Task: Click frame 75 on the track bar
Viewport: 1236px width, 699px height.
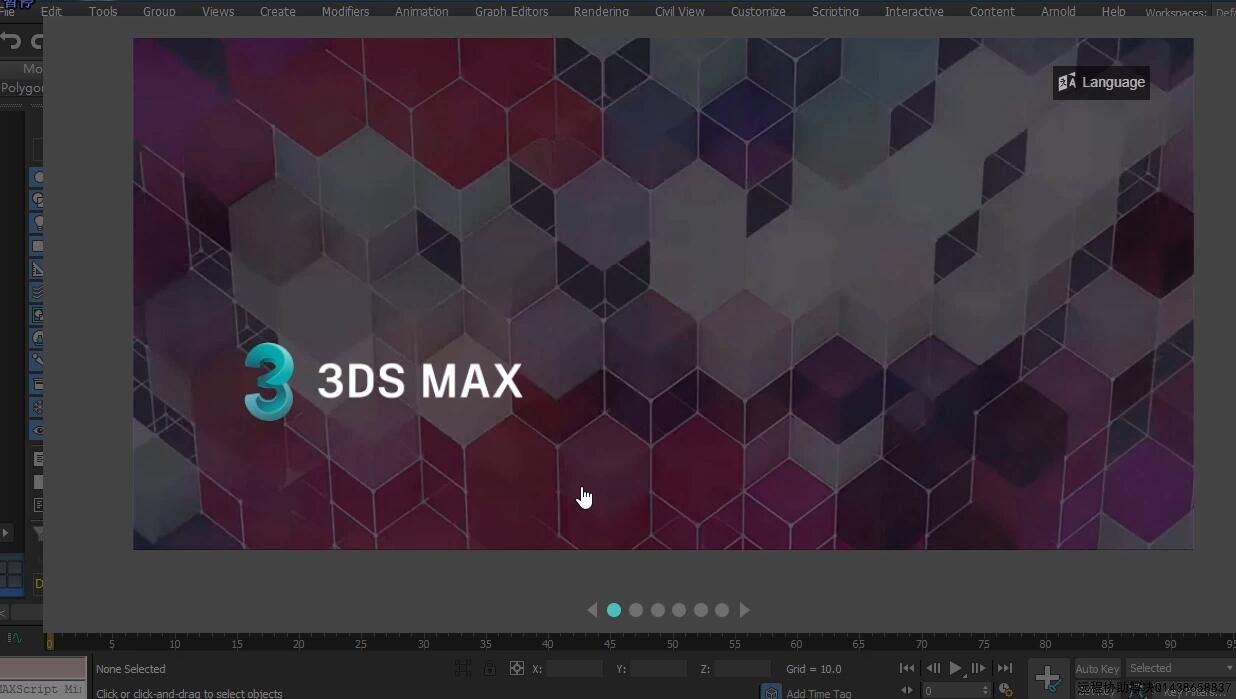Action: click(984, 643)
